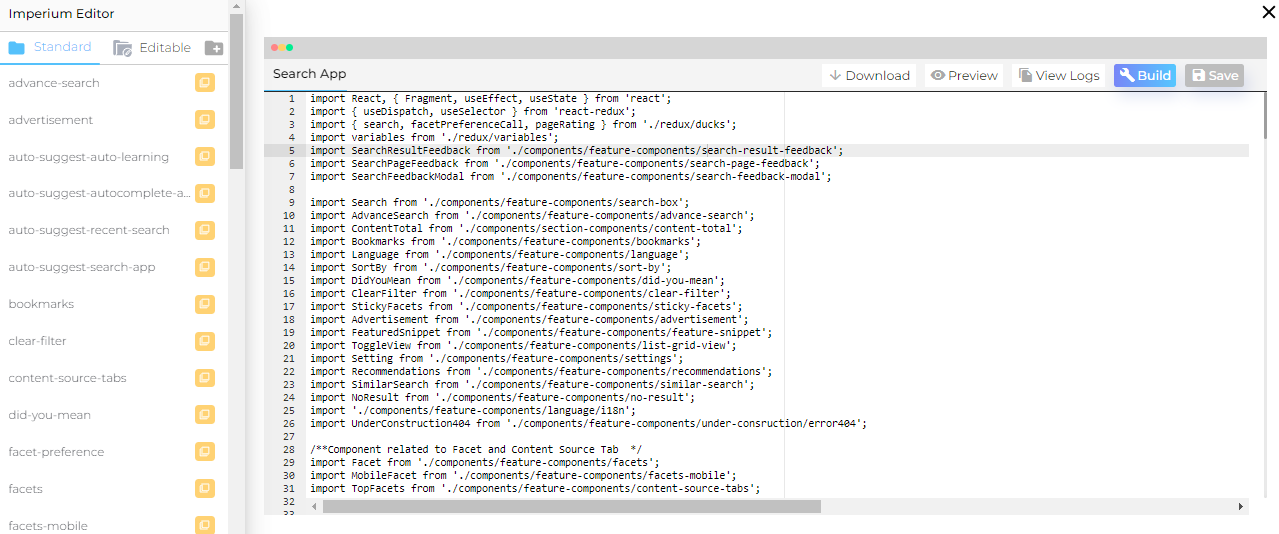Click the add new folder icon
The height and width of the screenshot is (534, 1279).
point(214,48)
